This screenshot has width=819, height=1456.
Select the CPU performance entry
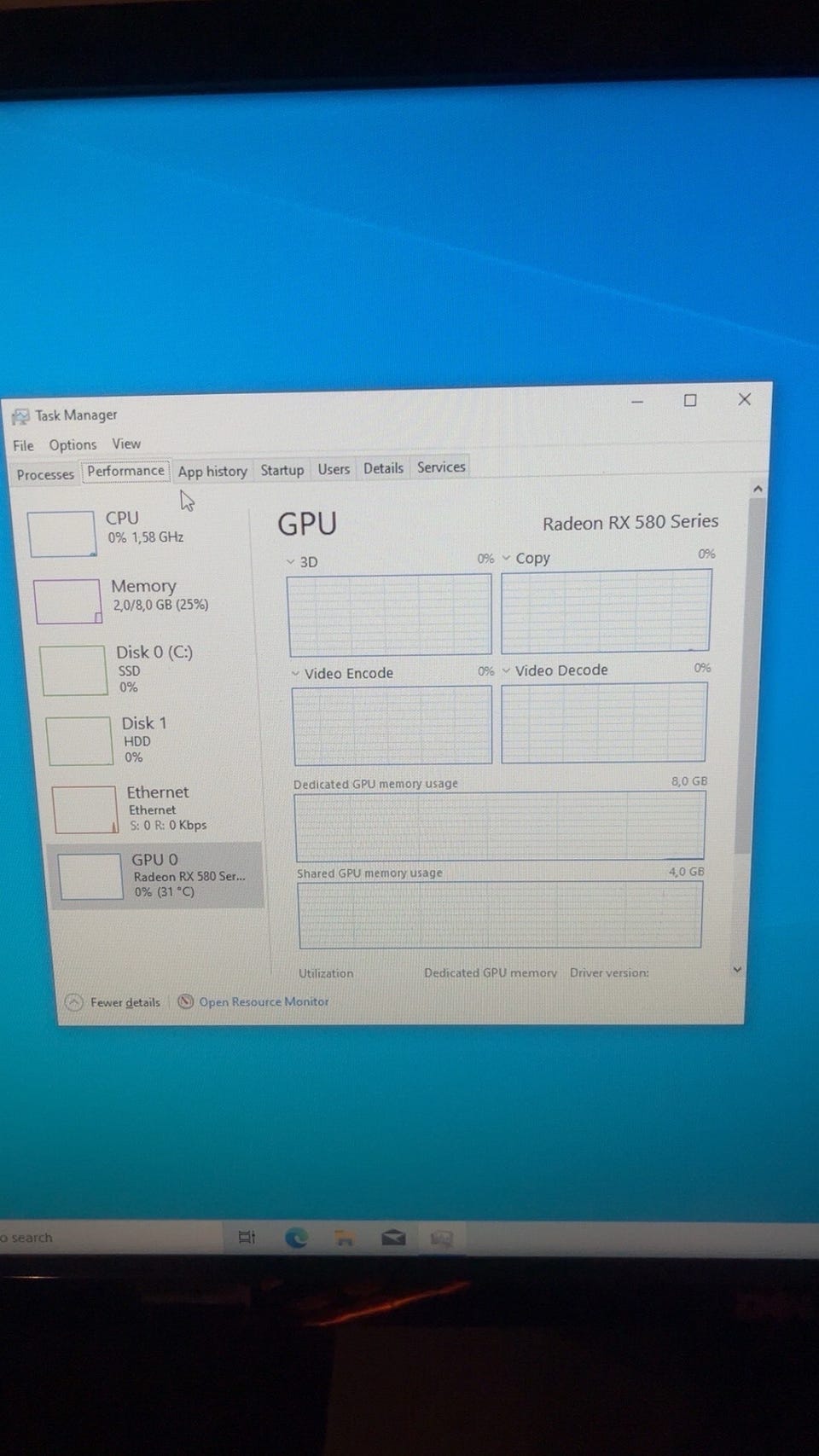coord(136,532)
